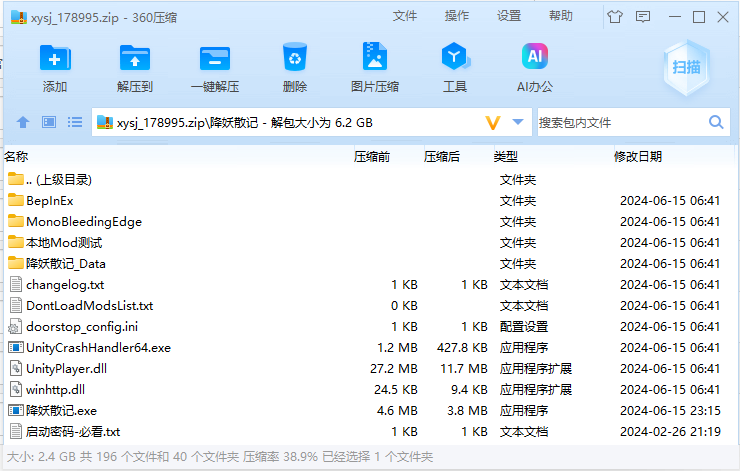The image size is (740, 471).
Task: Go up one directory with blue arrow
Action: click(23, 122)
